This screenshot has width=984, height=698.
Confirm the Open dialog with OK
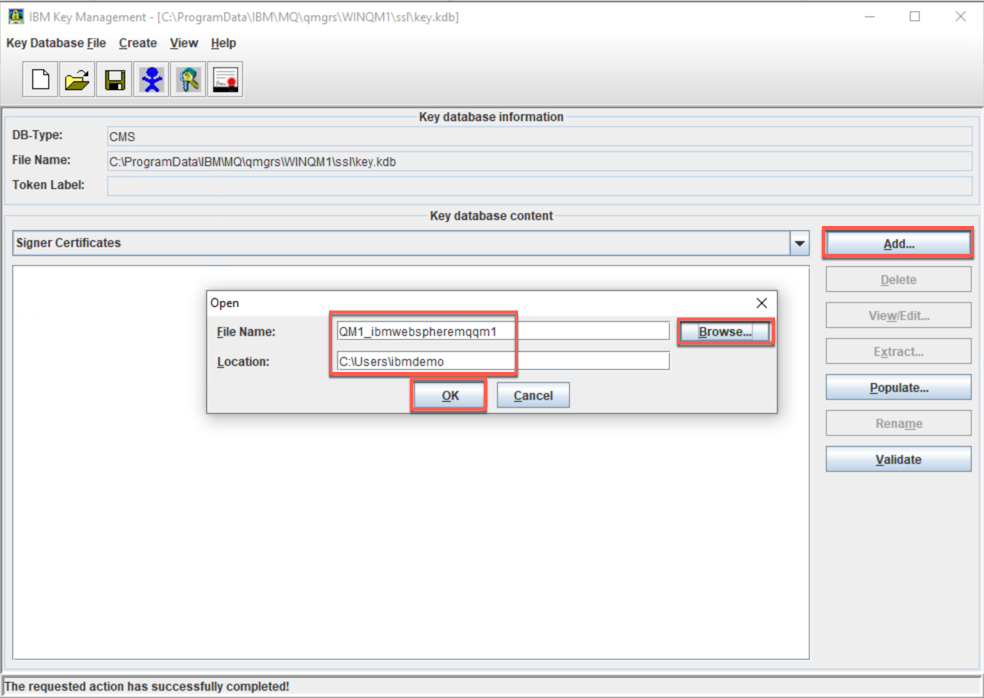[449, 395]
